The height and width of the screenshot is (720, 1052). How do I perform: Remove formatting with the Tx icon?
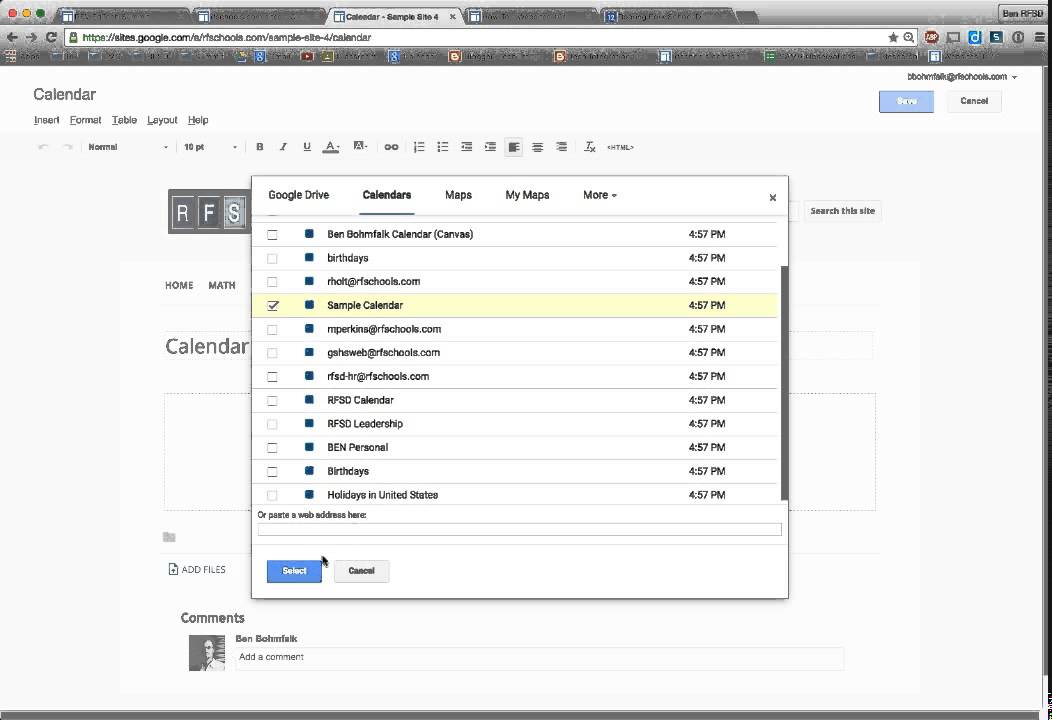(x=590, y=147)
